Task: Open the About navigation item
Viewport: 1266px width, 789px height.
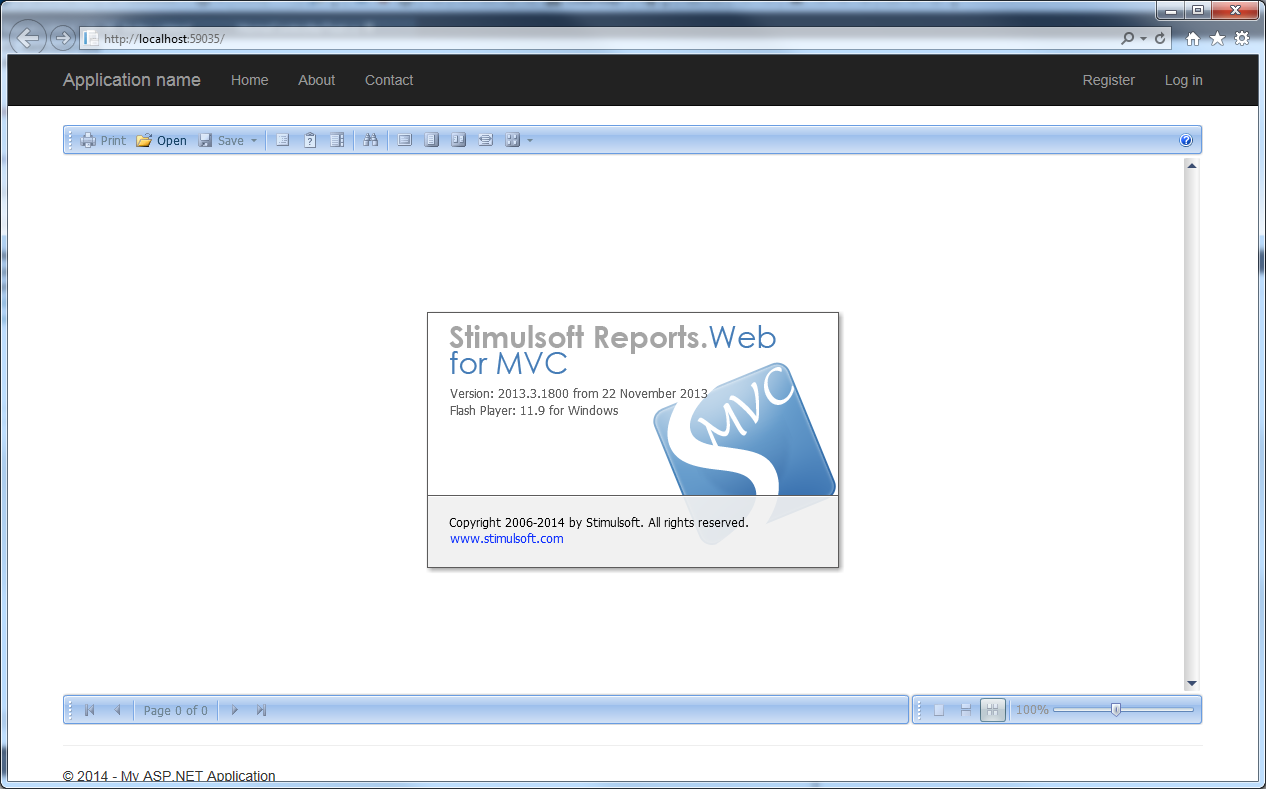Action: pos(316,80)
